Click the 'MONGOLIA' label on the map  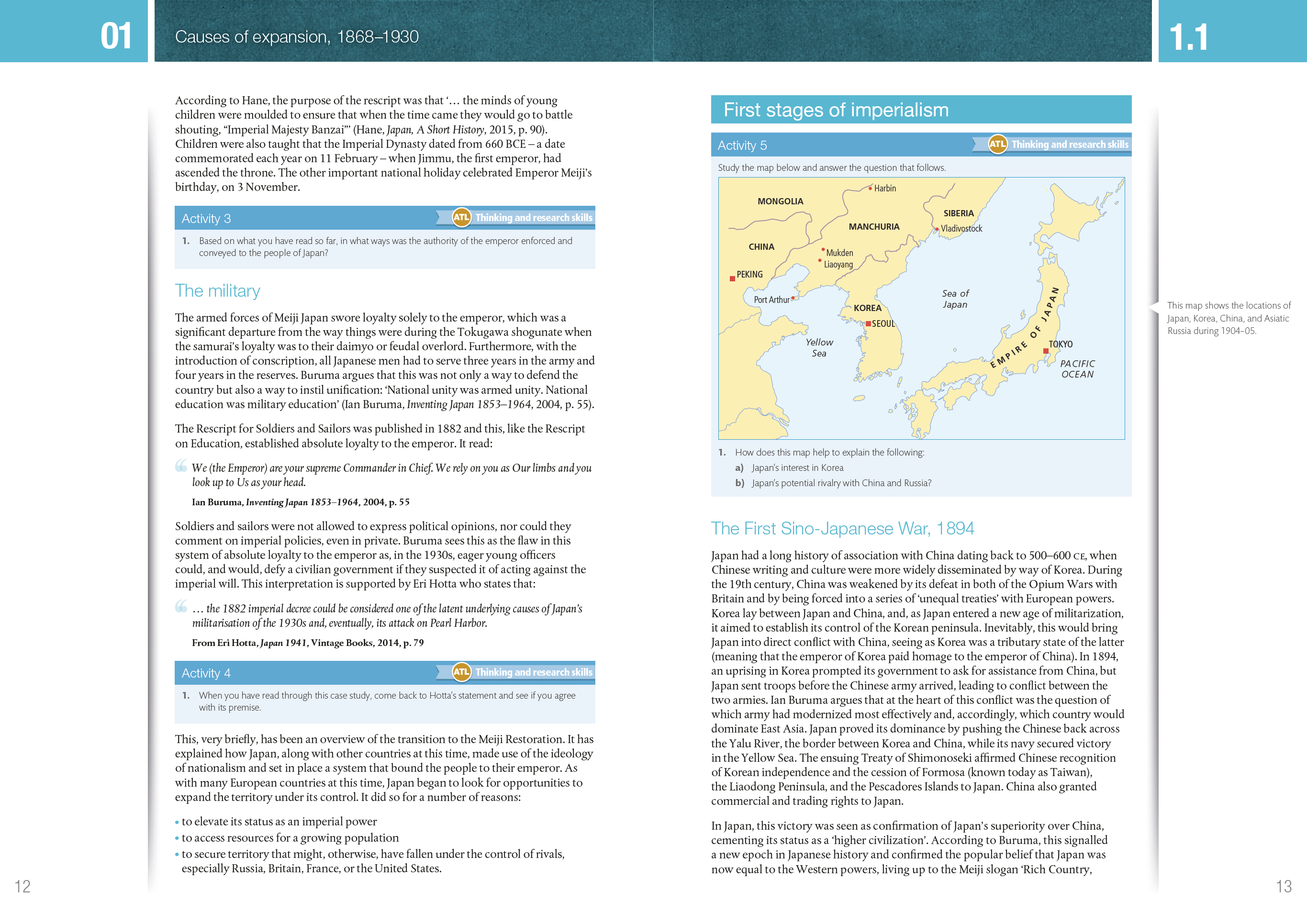click(x=781, y=201)
